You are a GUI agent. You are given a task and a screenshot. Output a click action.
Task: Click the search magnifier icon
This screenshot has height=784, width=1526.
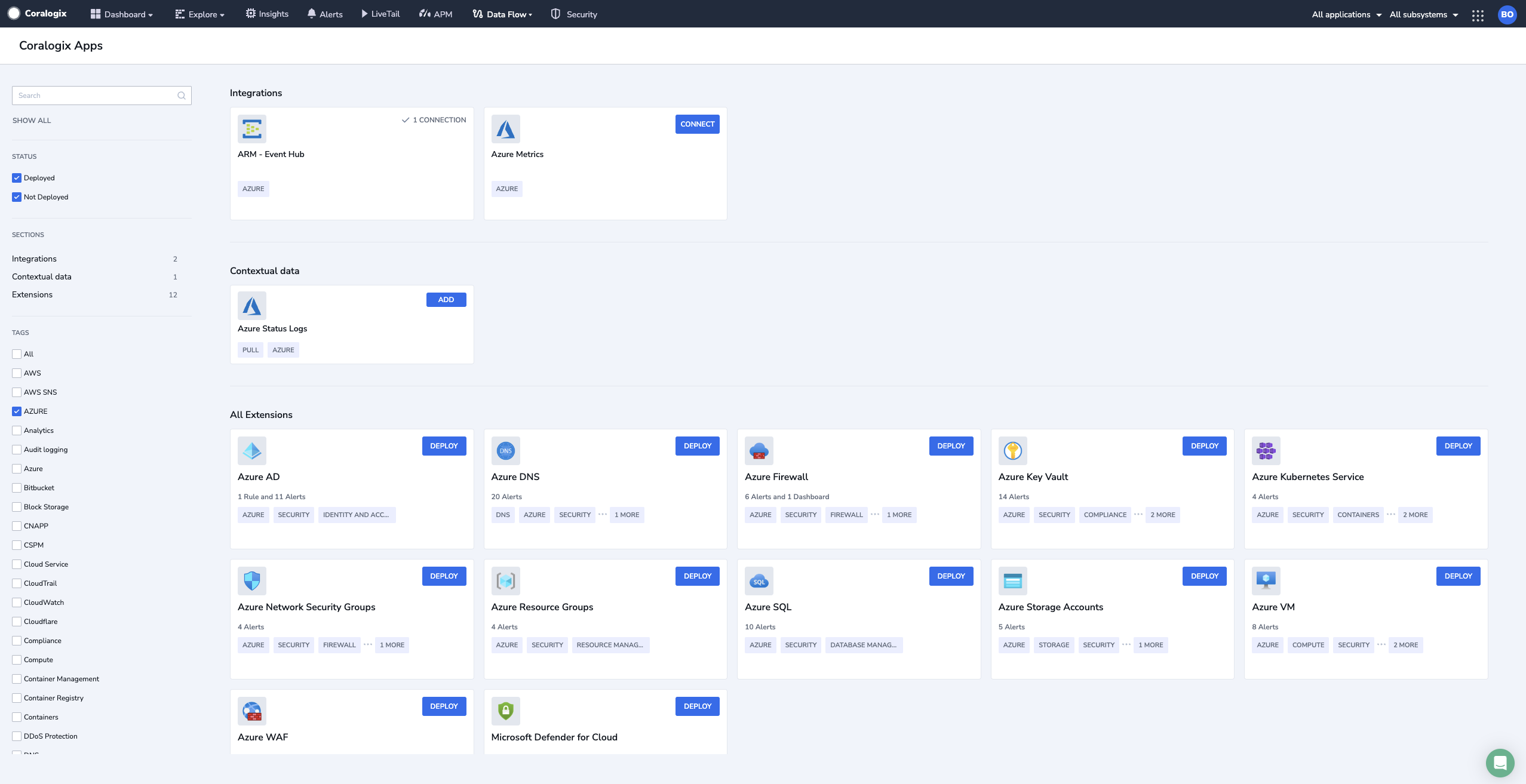tap(182, 96)
